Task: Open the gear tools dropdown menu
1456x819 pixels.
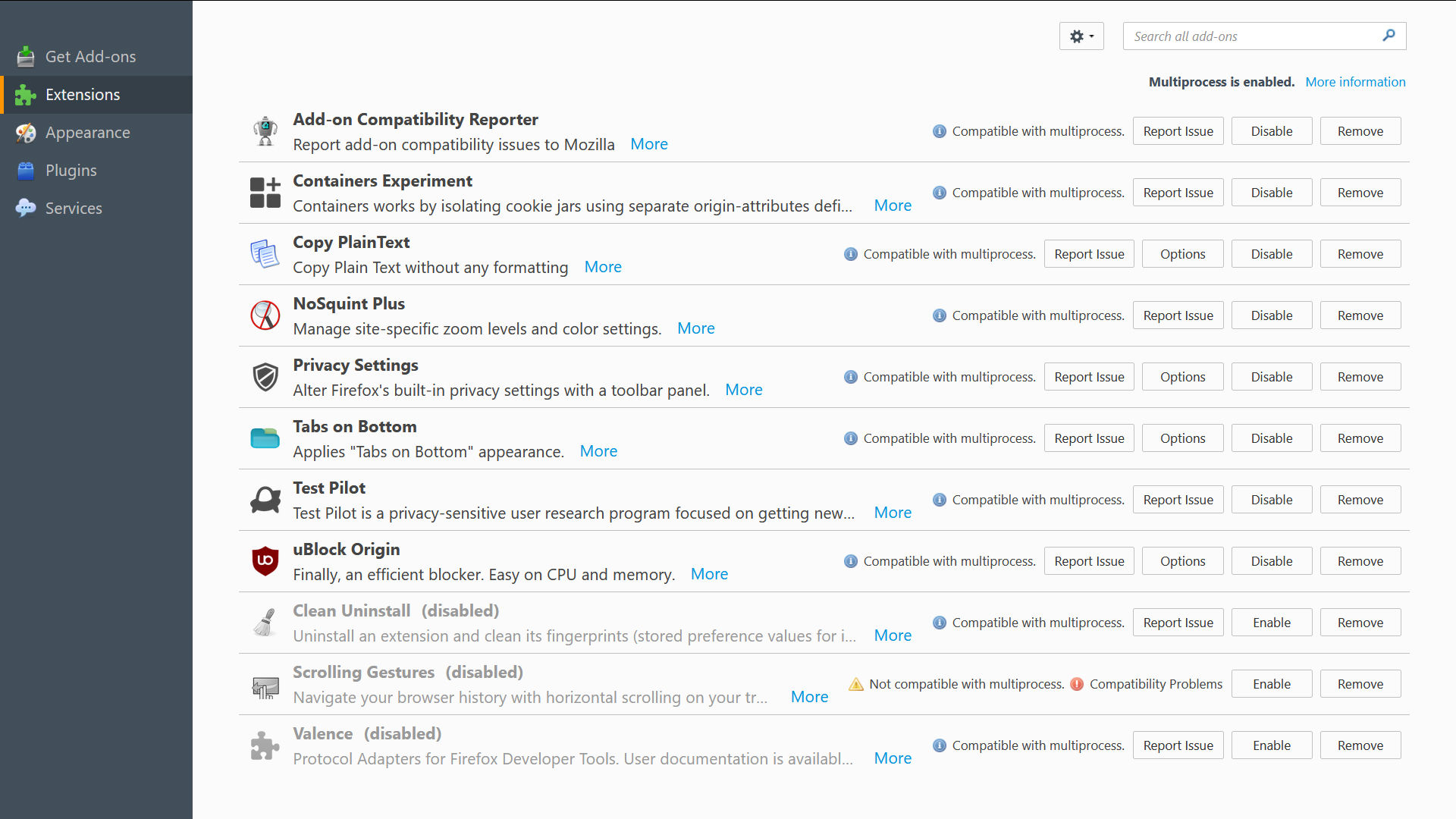Action: (x=1081, y=36)
